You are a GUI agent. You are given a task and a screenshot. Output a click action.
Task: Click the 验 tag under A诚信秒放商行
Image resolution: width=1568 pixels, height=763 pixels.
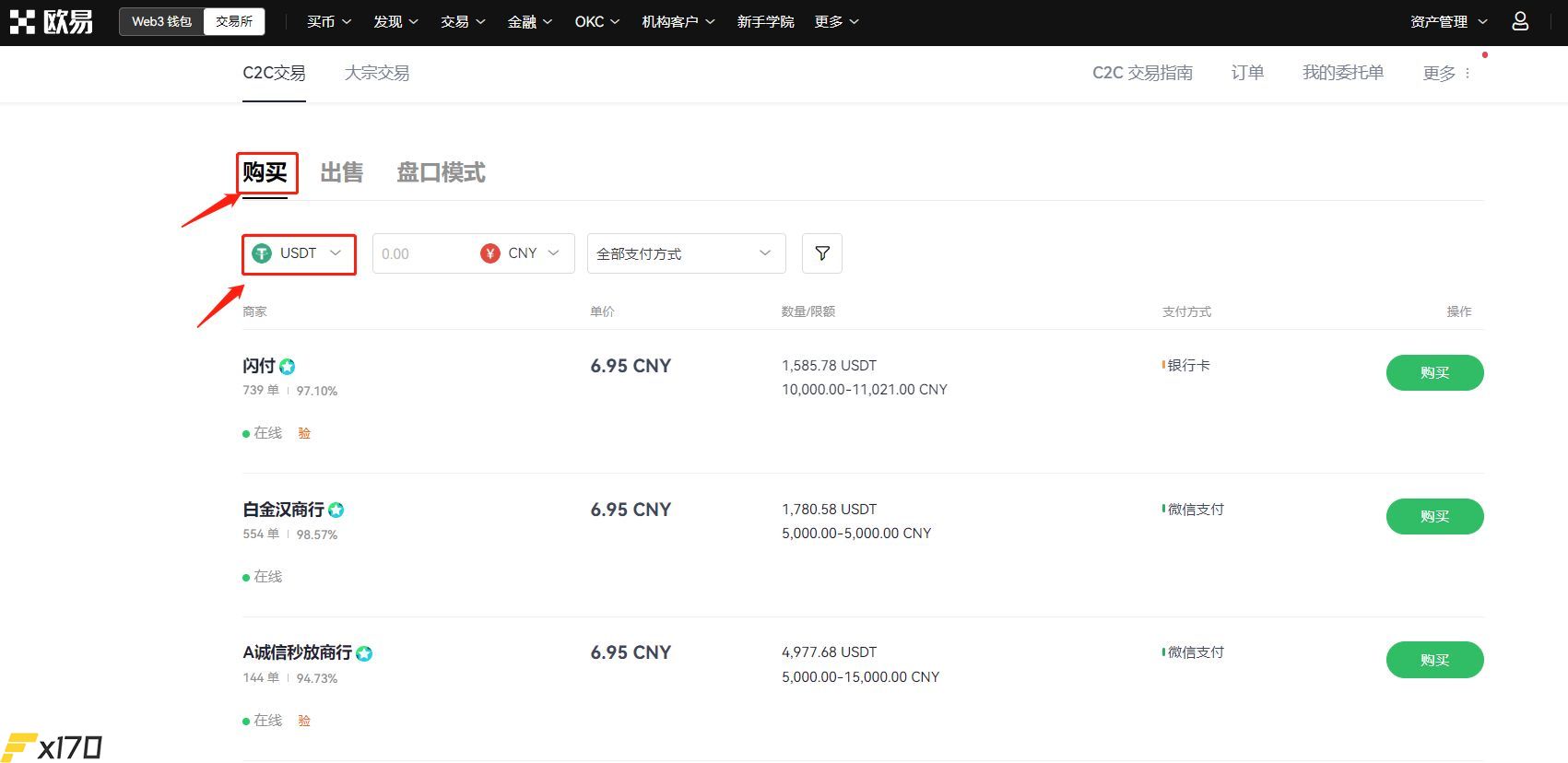click(x=304, y=721)
